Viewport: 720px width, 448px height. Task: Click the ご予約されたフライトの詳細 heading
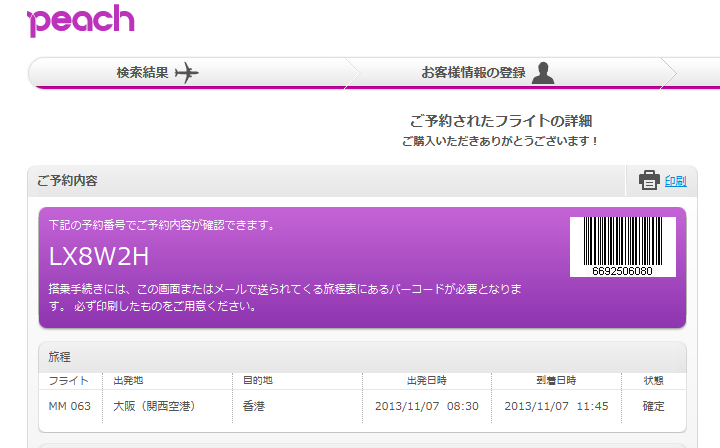coord(501,121)
